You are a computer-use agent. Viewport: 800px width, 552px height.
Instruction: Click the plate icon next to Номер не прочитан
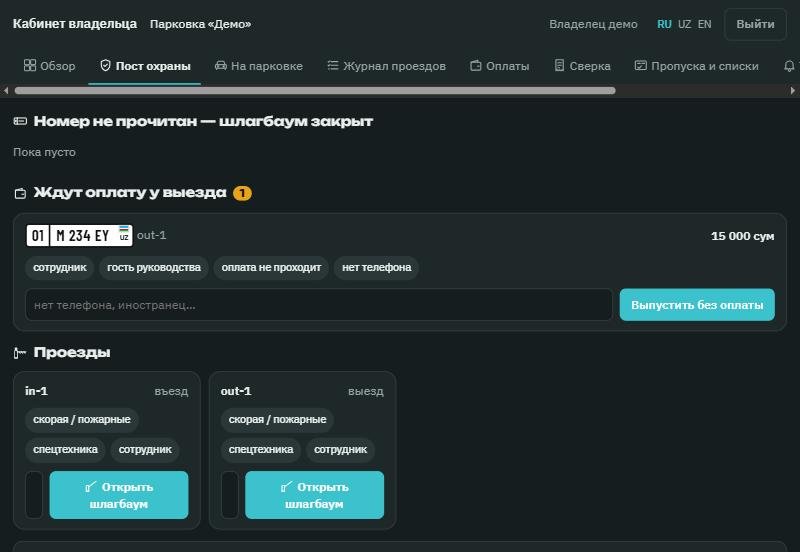click(20, 121)
